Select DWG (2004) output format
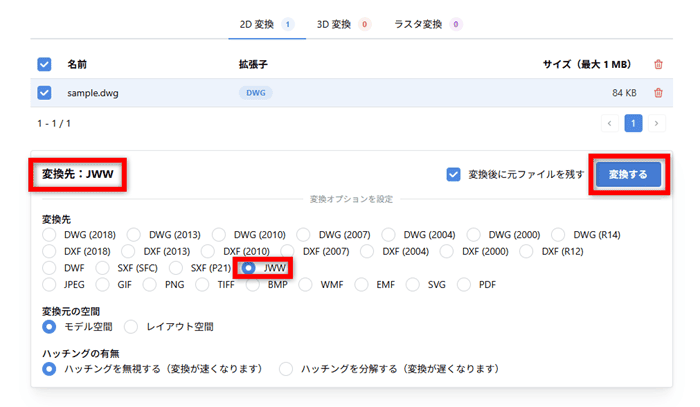700x407 pixels. click(388, 235)
